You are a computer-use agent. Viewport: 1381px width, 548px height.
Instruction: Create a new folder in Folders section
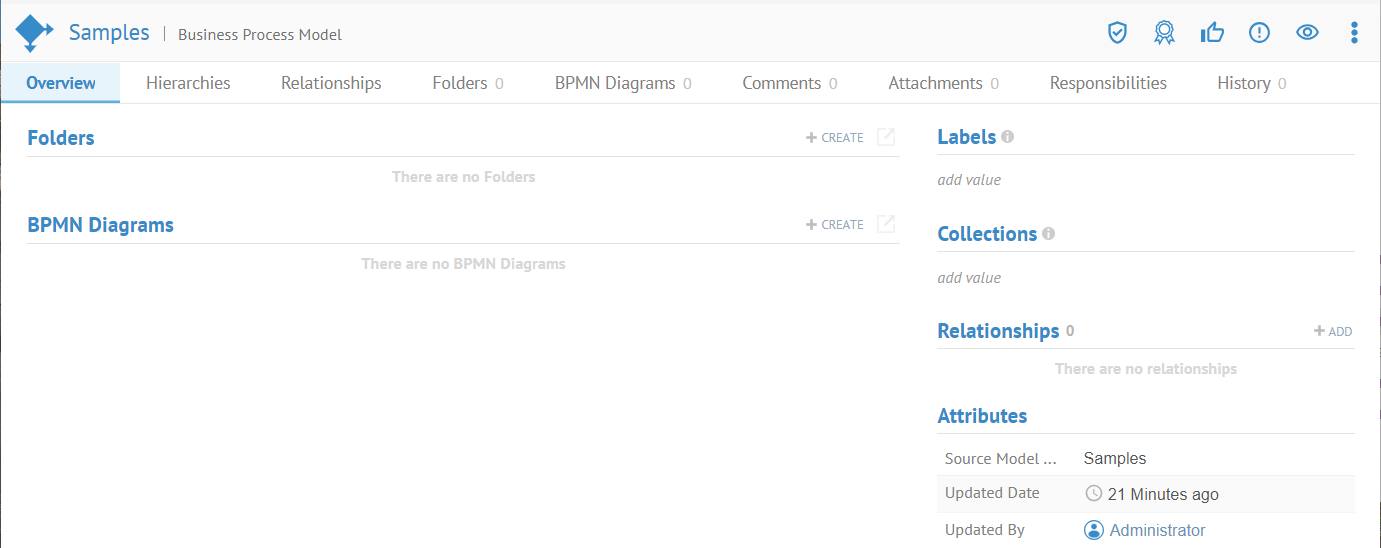point(835,138)
